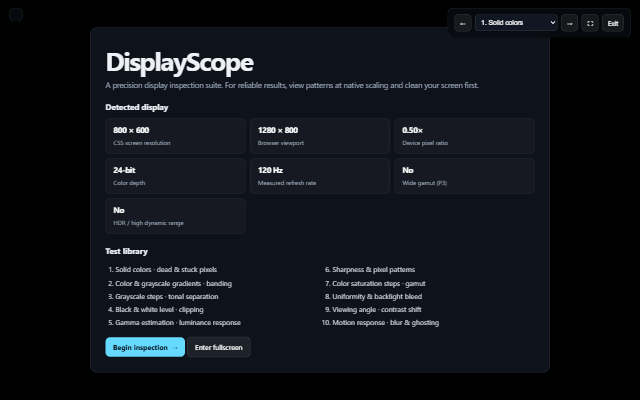
Task: Click the 'Test library' heading
Action: point(127,251)
